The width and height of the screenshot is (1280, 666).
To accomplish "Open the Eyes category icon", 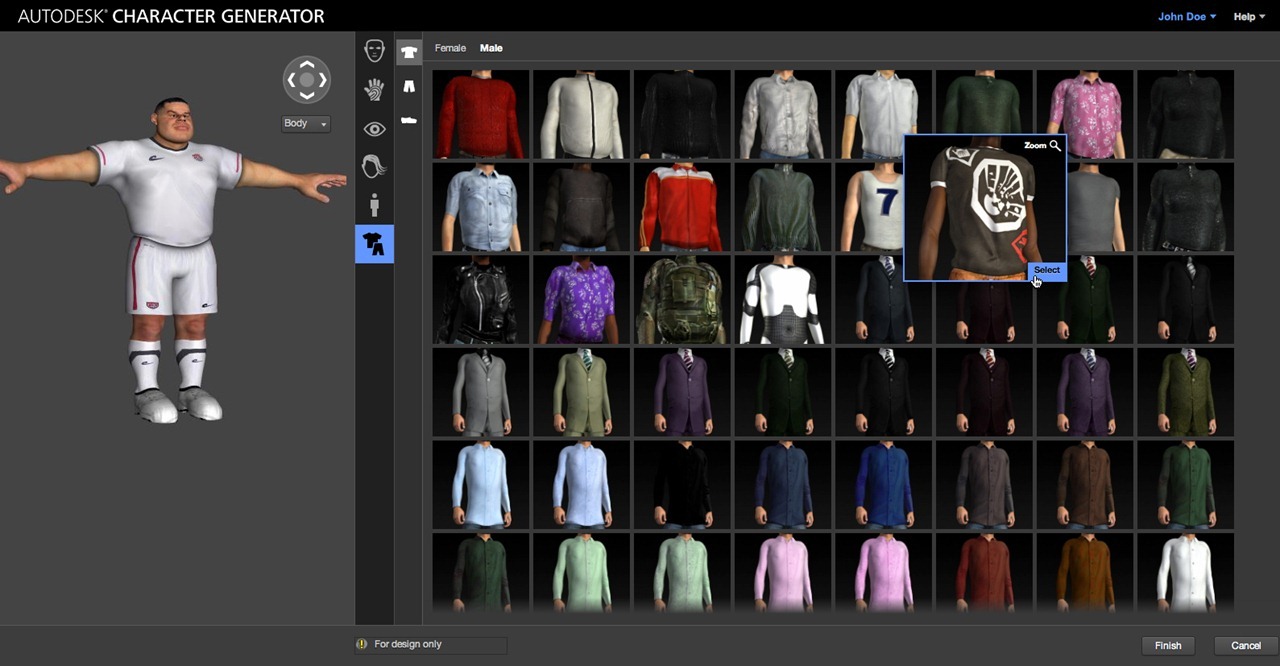I will point(374,129).
